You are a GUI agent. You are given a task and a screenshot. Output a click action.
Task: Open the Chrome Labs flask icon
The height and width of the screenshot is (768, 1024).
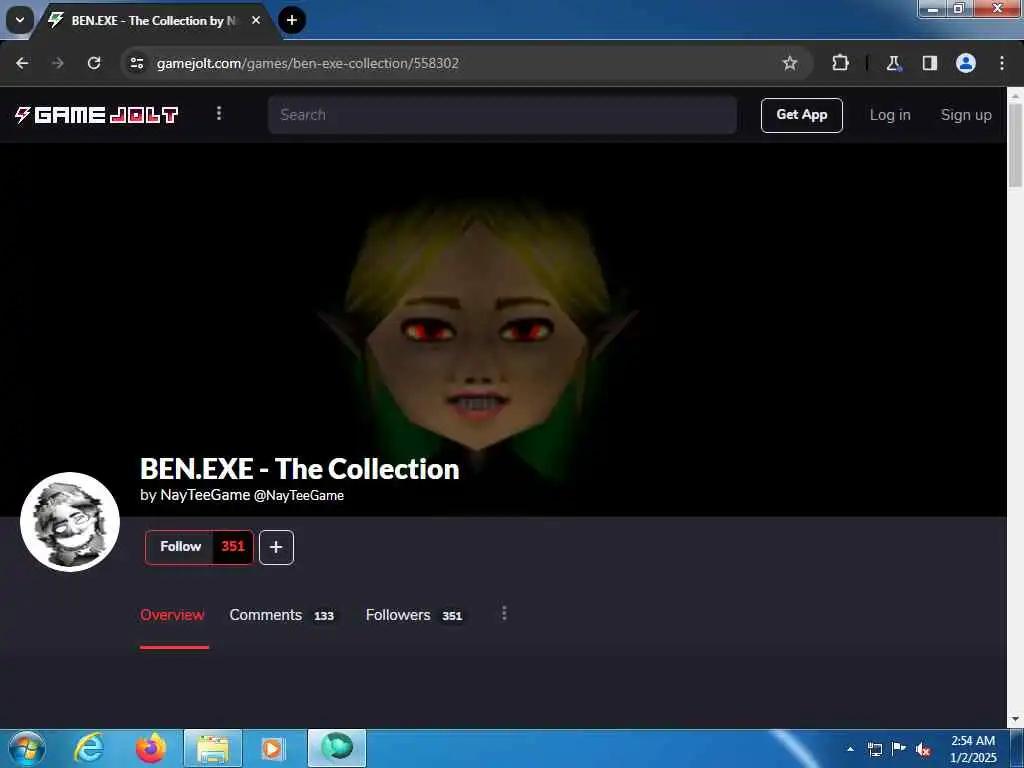point(893,63)
